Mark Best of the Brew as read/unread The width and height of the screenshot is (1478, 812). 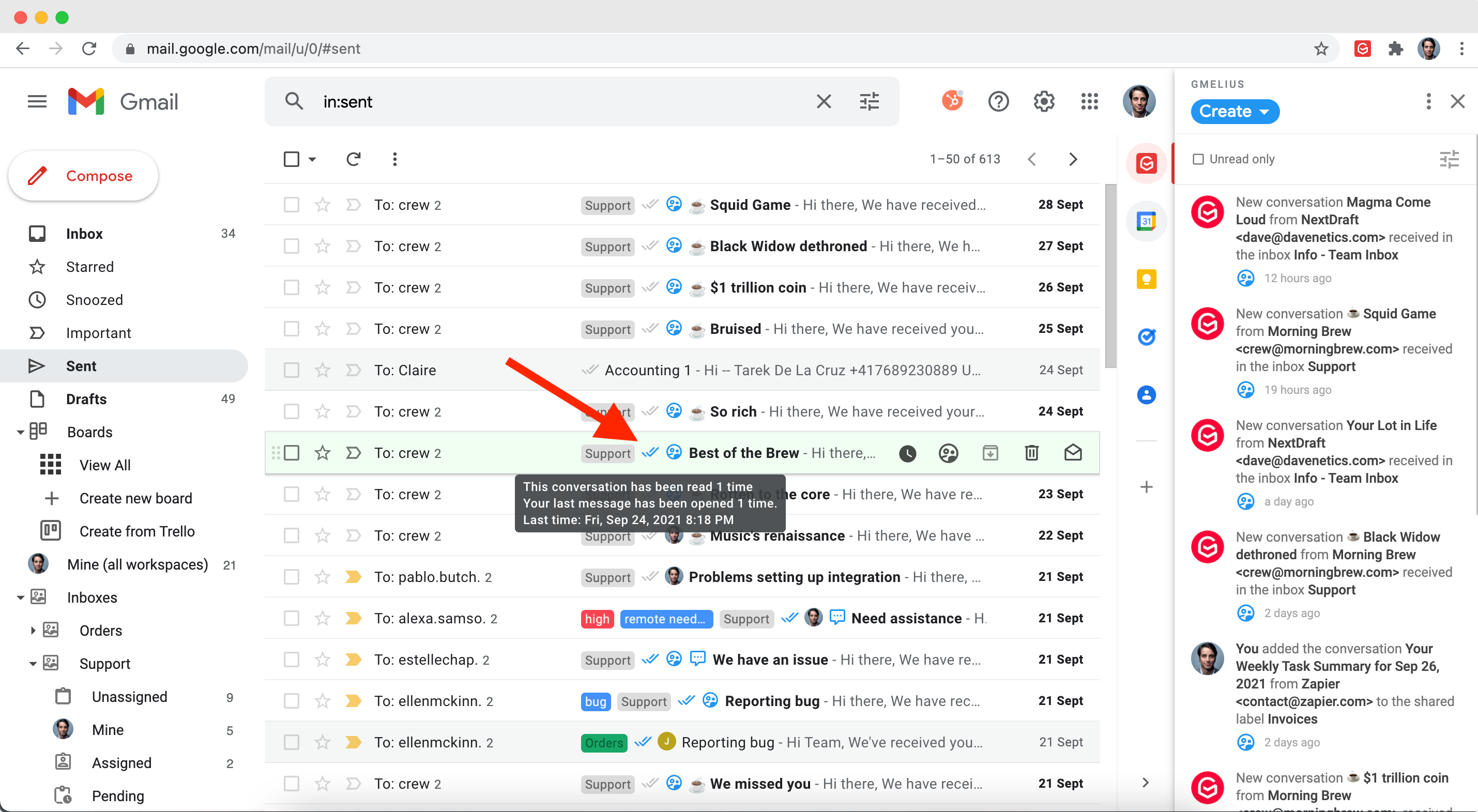(x=1073, y=453)
